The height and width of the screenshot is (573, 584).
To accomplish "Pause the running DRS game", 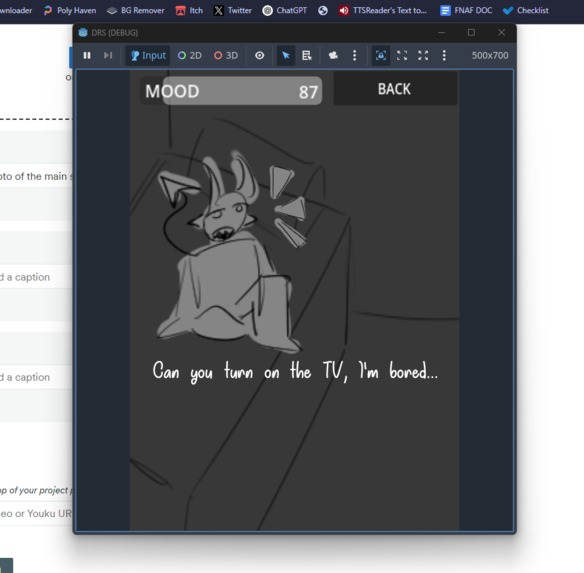I will pyautogui.click(x=87, y=56).
